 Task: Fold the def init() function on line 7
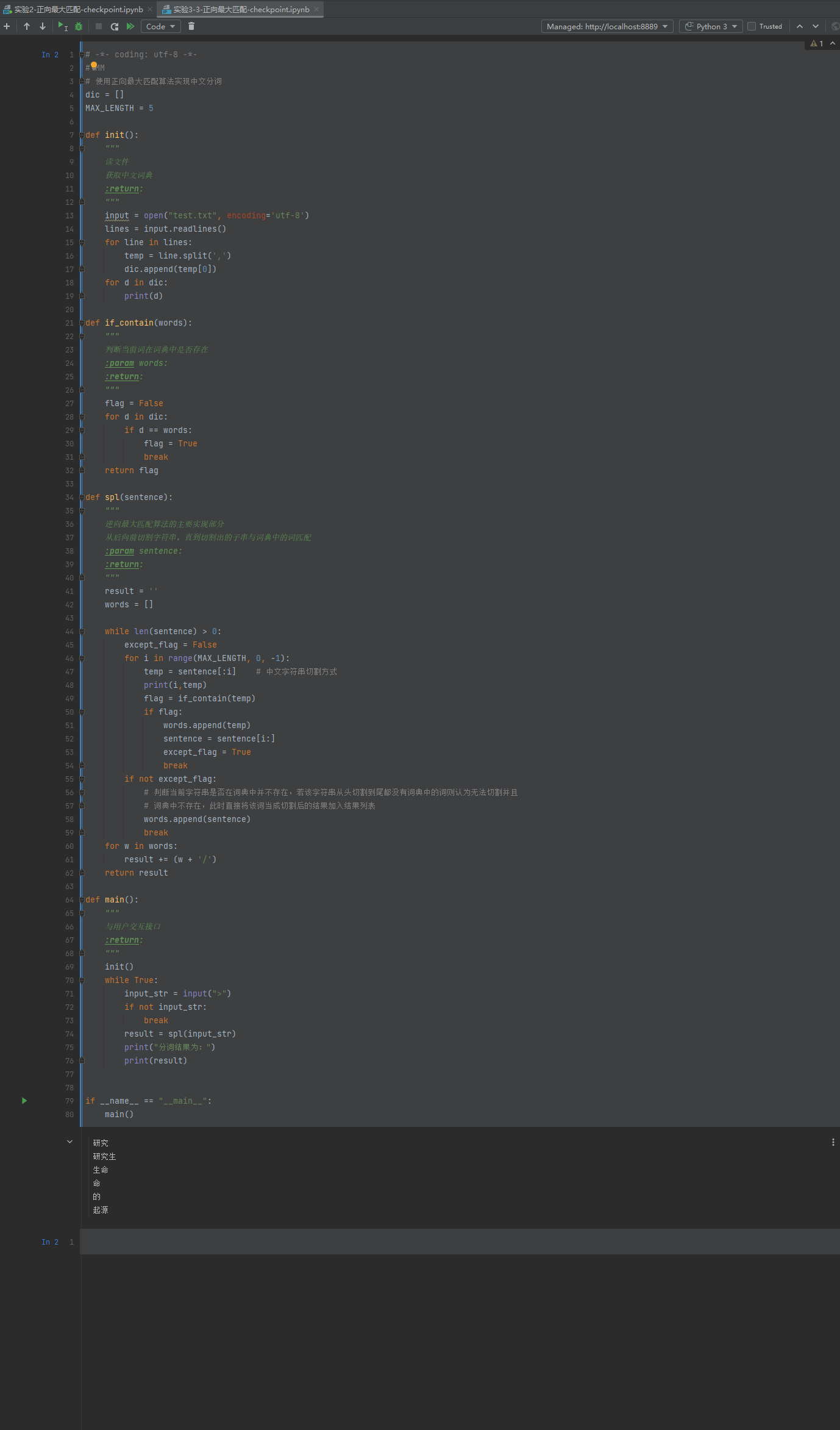82,135
